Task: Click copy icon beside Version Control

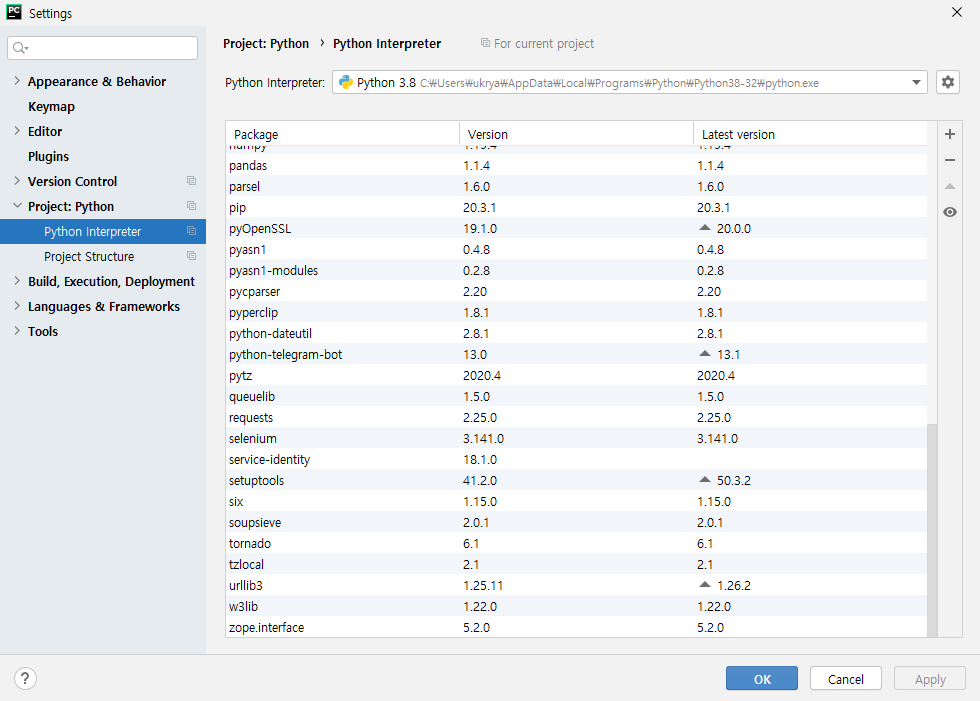Action: [191, 181]
